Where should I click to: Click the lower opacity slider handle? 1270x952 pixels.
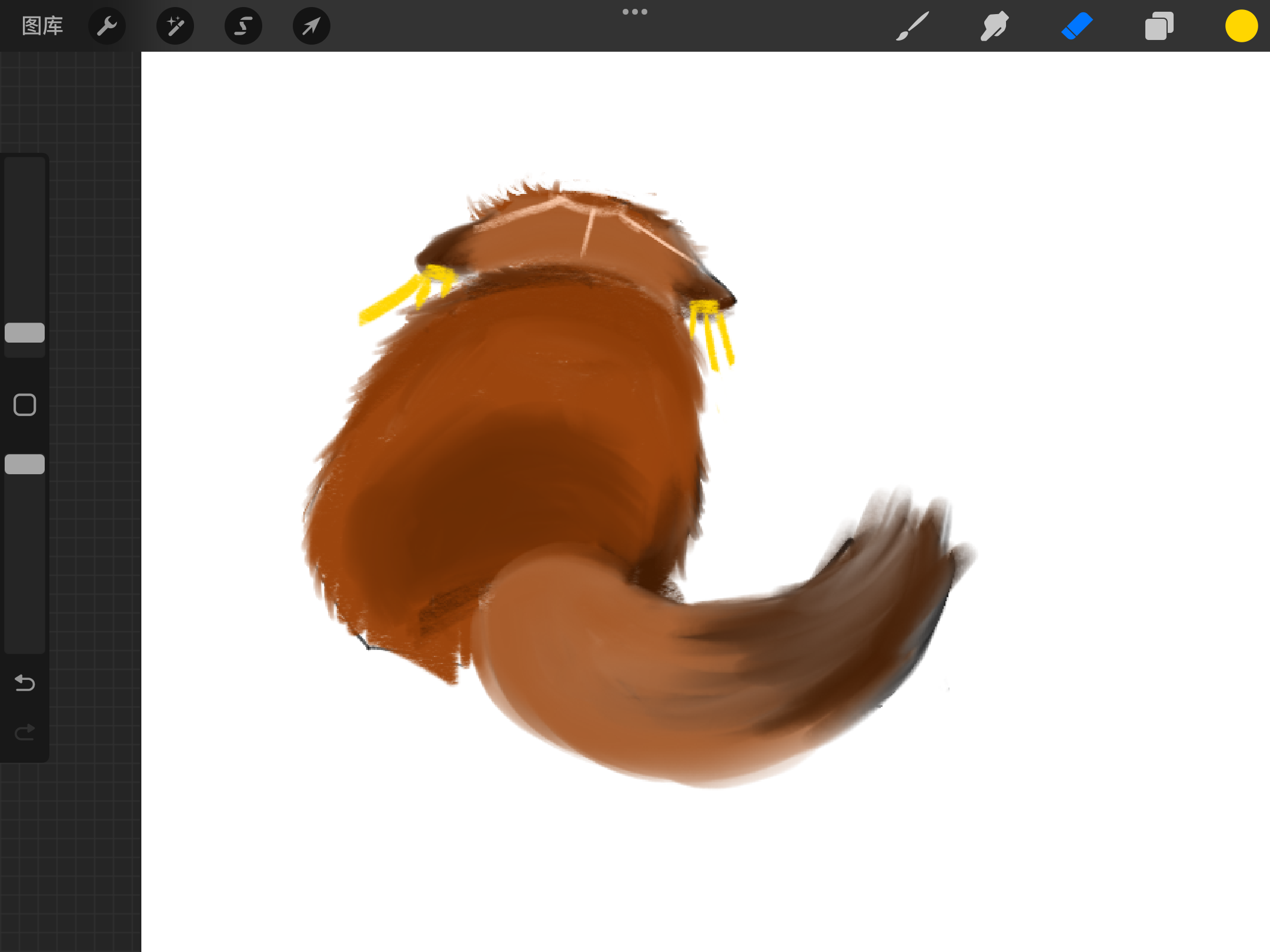(25, 464)
